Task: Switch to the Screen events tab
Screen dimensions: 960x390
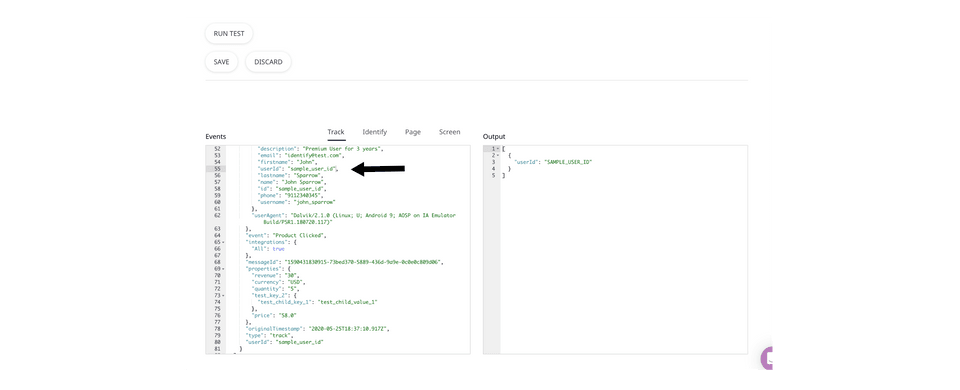Action: (449, 132)
